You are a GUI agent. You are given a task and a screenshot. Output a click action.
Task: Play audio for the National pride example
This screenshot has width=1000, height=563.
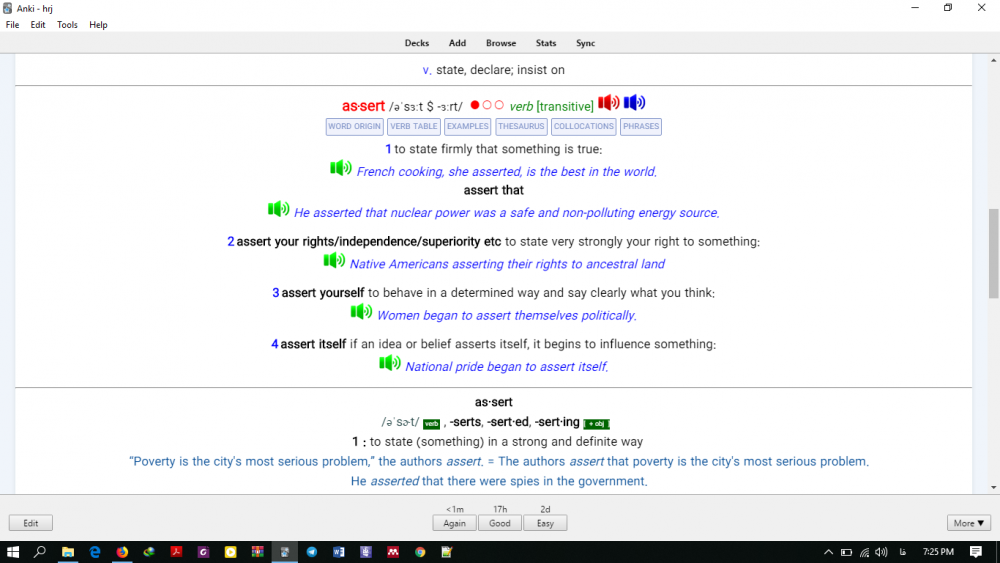pyautogui.click(x=390, y=363)
